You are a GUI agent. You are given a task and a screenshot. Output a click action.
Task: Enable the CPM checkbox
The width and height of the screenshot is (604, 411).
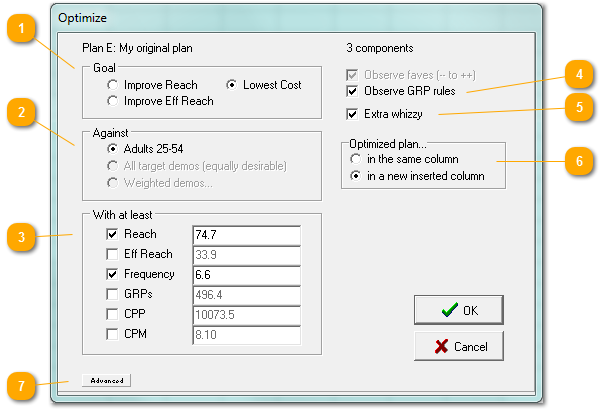112,334
